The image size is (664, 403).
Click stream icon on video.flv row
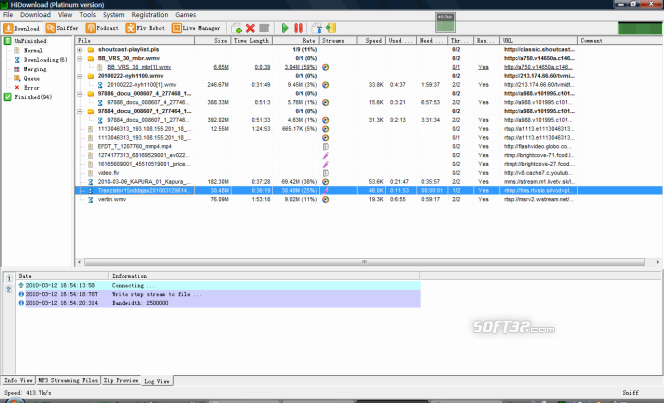click(325, 173)
